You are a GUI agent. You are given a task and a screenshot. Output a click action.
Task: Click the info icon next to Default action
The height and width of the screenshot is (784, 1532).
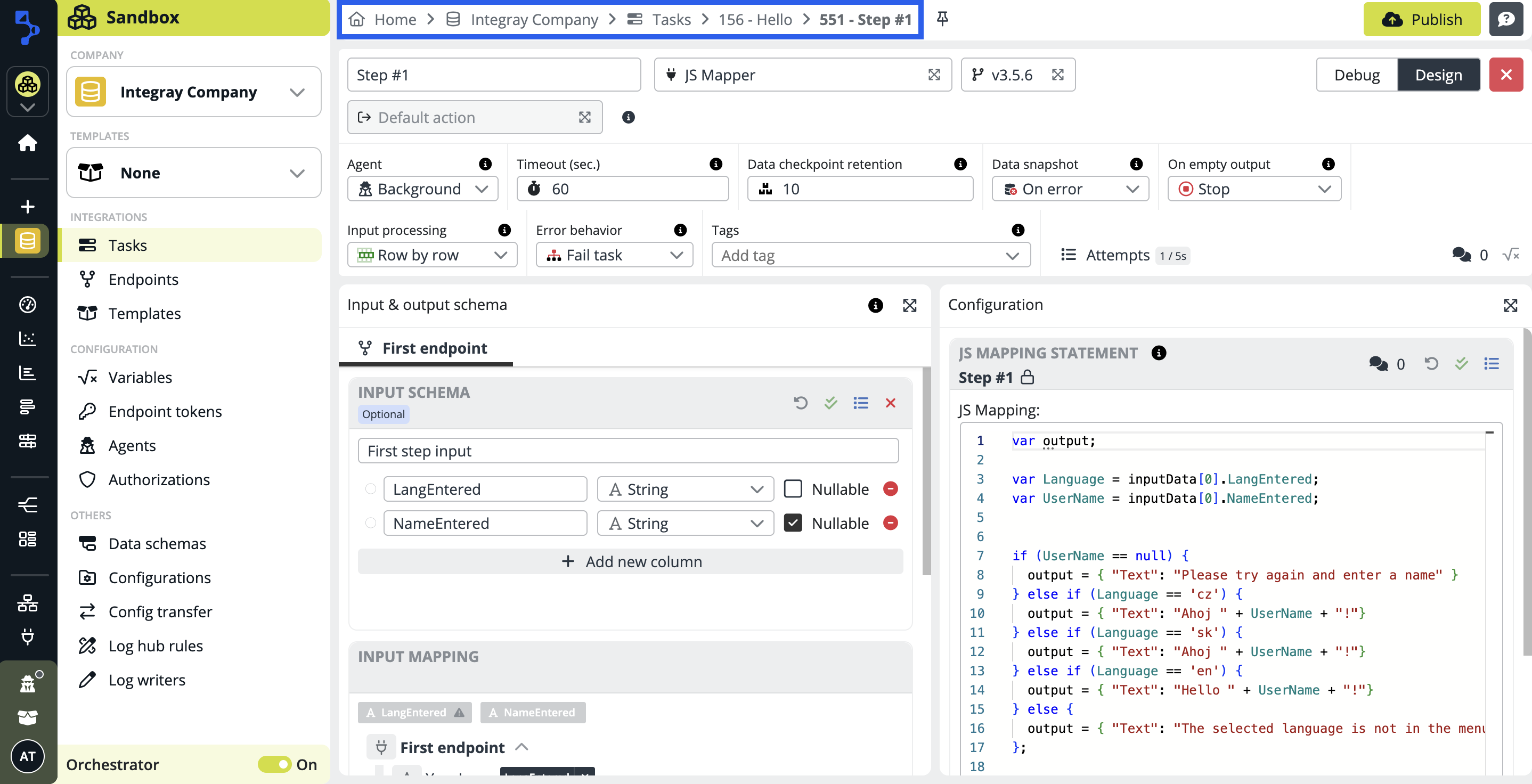coord(628,117)
